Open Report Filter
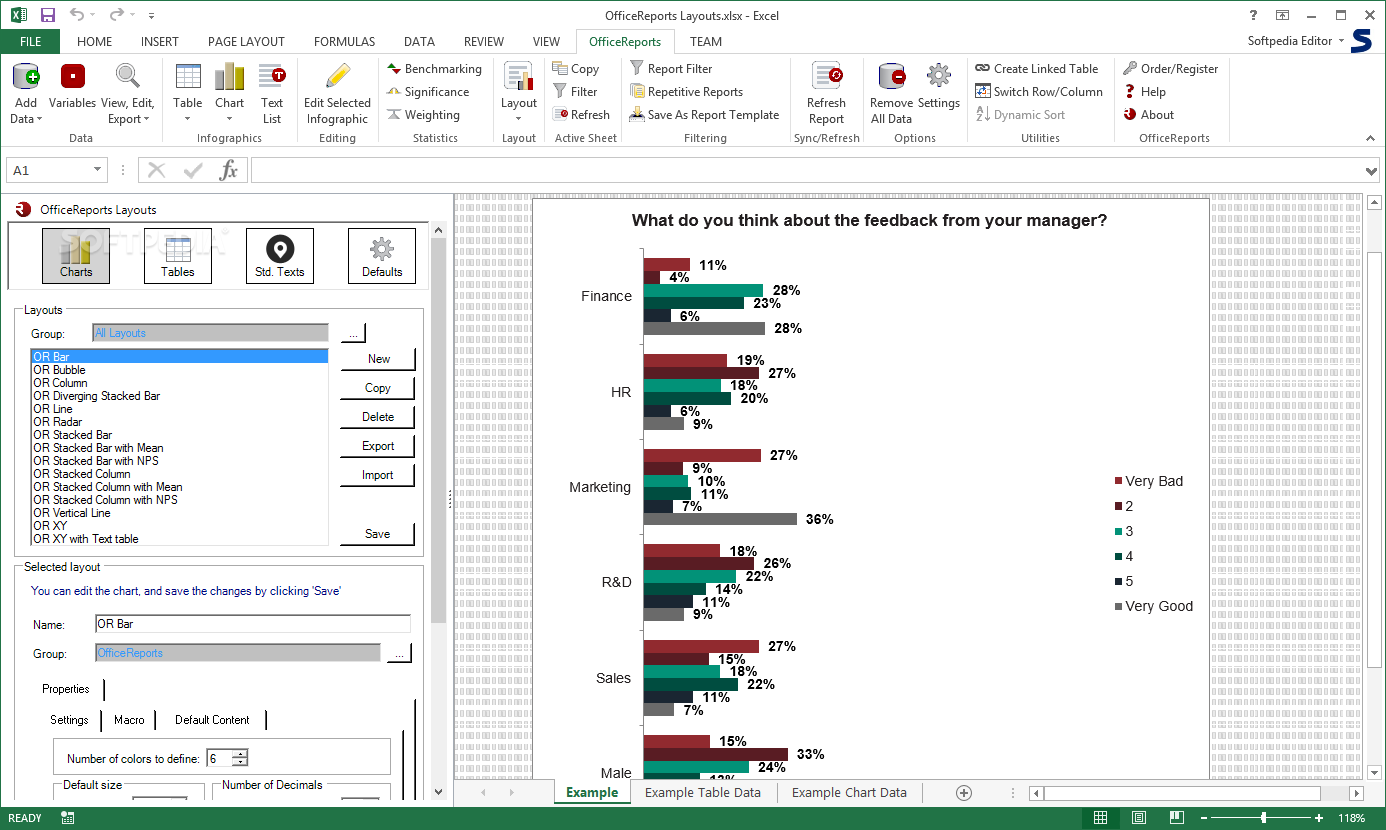The image size is (1386, 830). [670, 69]
